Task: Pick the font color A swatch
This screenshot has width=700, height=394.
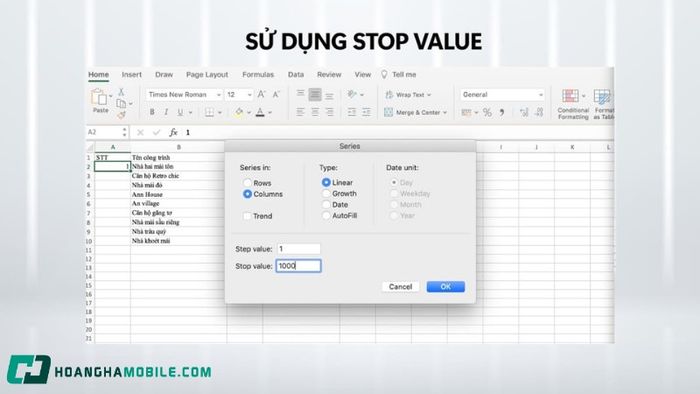Action: 260,112
